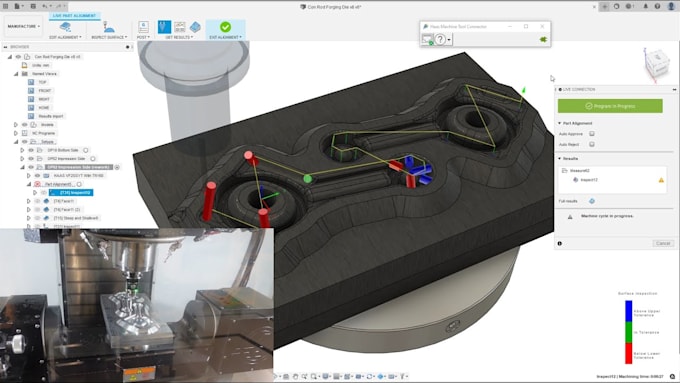Click the Cancel button in Live Connection

click(x=663, y=243)
